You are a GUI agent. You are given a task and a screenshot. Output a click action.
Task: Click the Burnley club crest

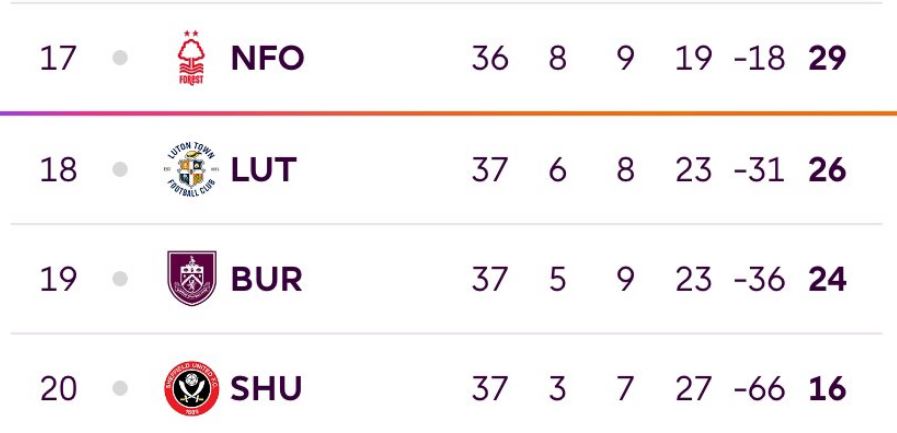click(192, 279)
